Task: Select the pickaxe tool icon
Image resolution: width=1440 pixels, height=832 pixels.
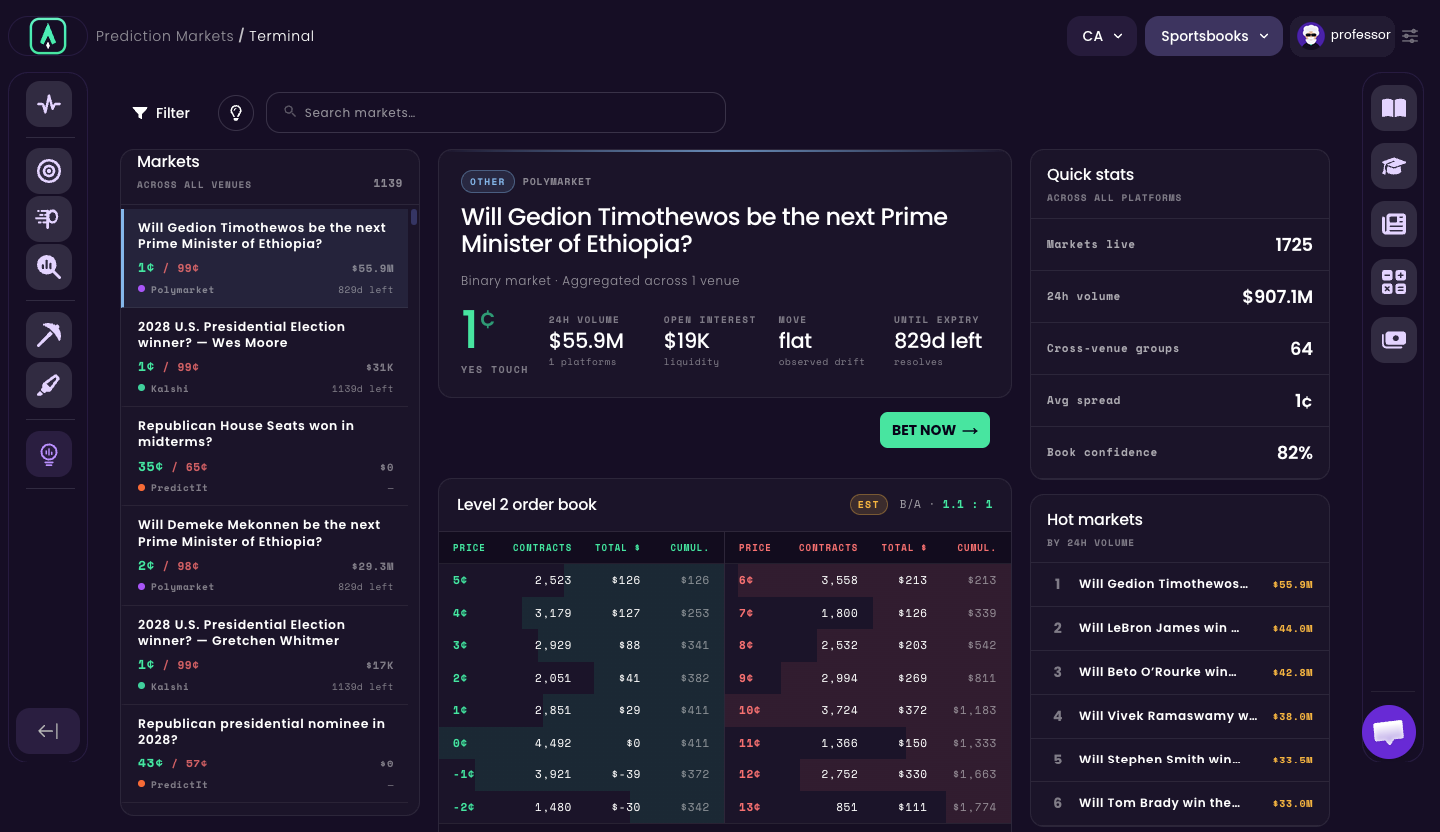Action: pos(49,335)
